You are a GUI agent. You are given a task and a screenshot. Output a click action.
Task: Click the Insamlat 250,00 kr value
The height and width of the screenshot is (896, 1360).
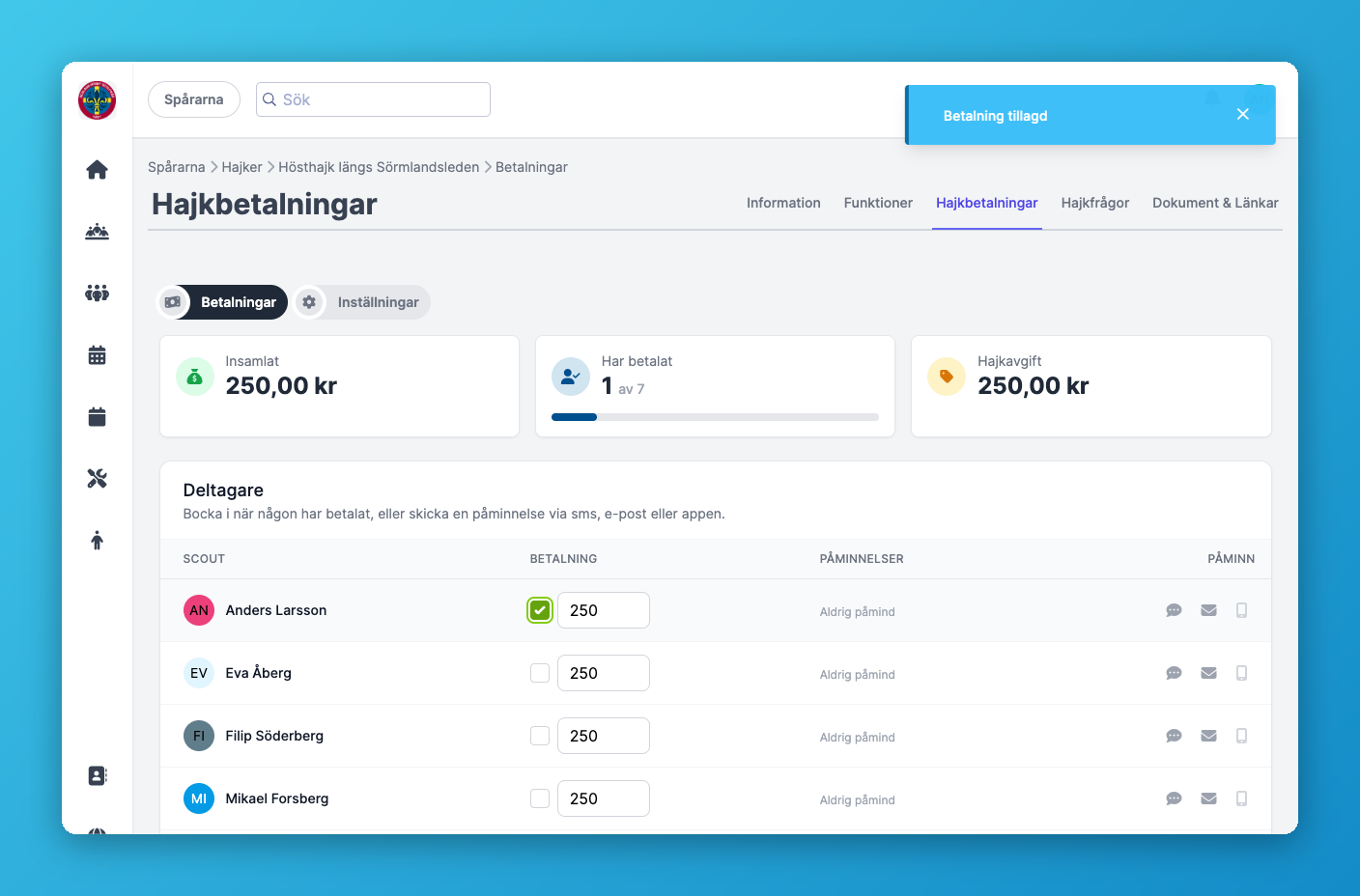pos(281,386)
